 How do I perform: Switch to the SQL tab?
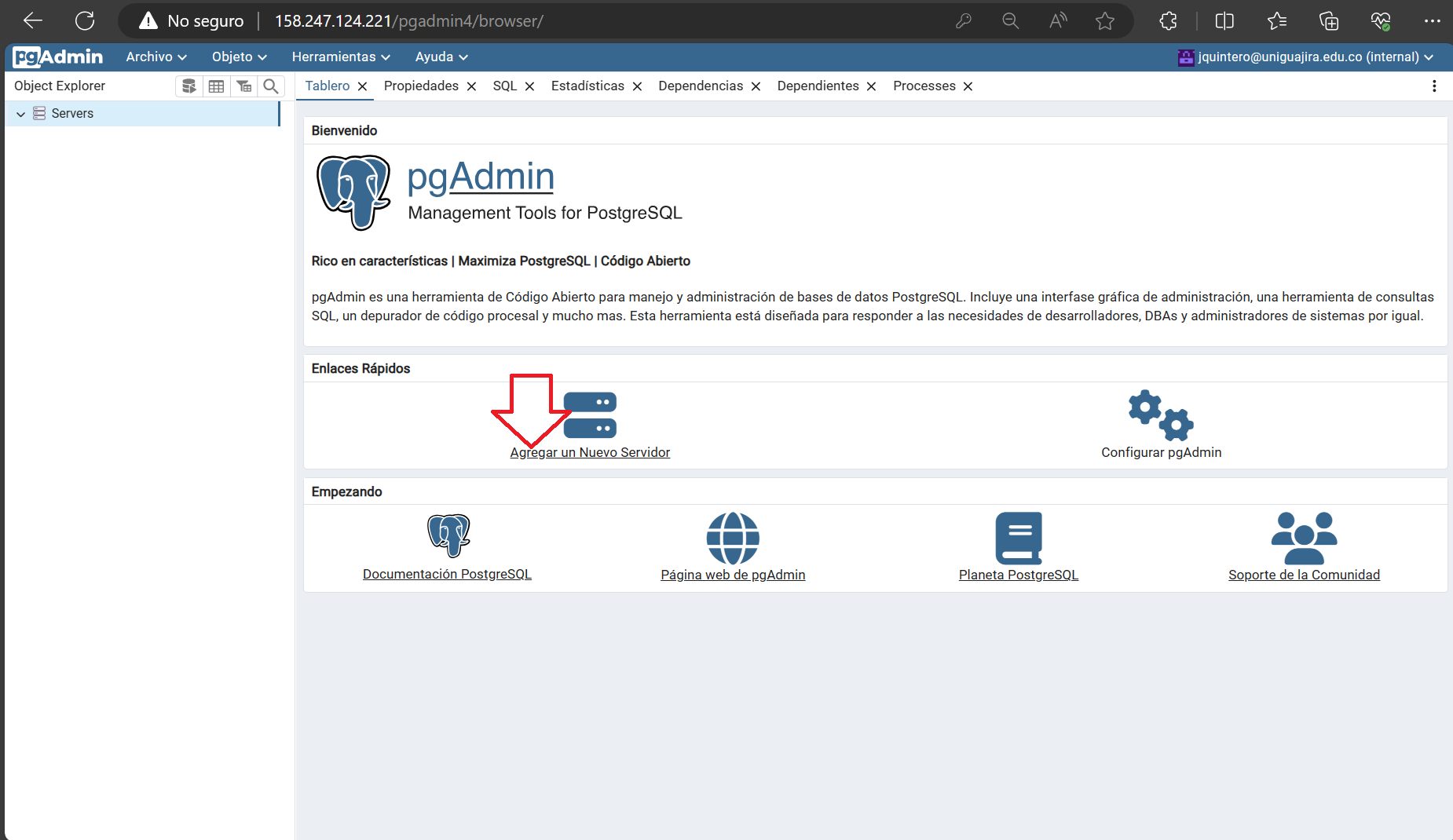[505, 86]
